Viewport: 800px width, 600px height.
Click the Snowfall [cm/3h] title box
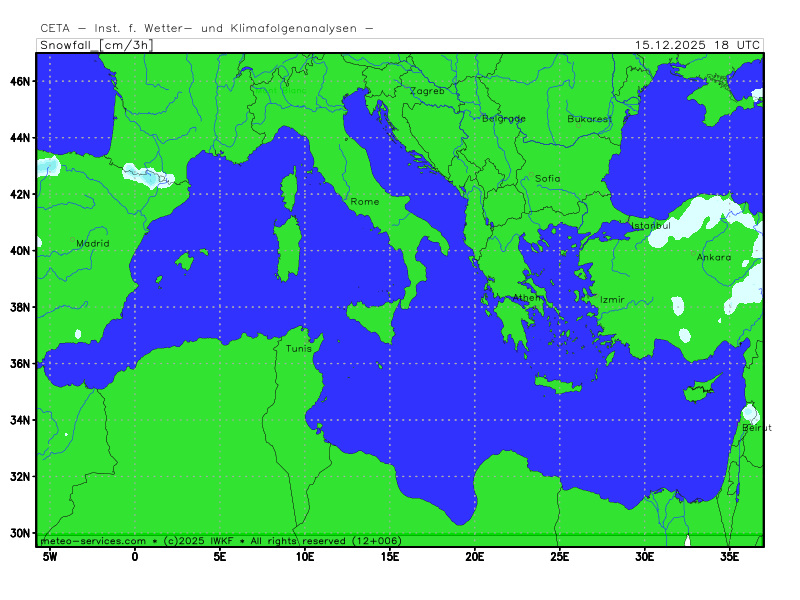[95, 45]
